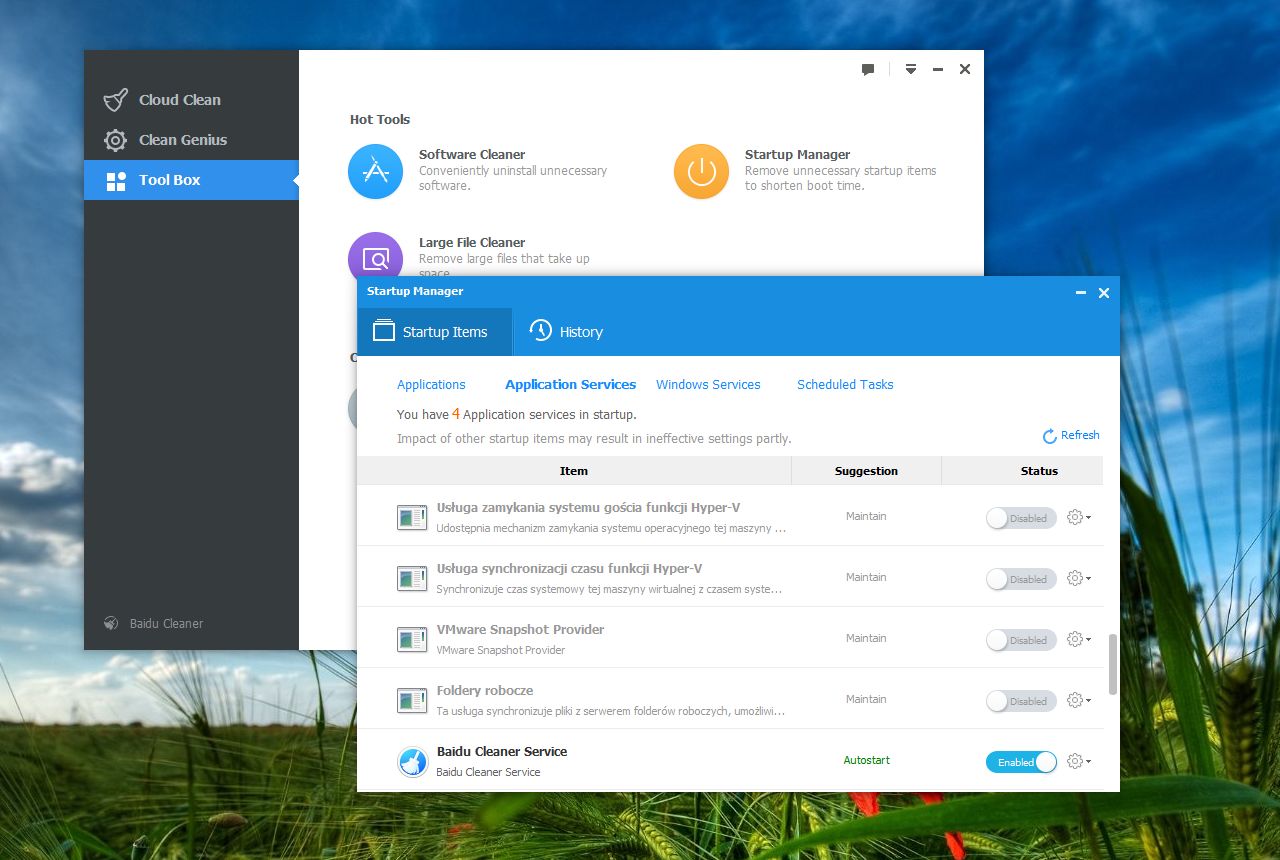Open the Windows Services sub-tab
Screen dimensions: 1280x860
[708, 385]
